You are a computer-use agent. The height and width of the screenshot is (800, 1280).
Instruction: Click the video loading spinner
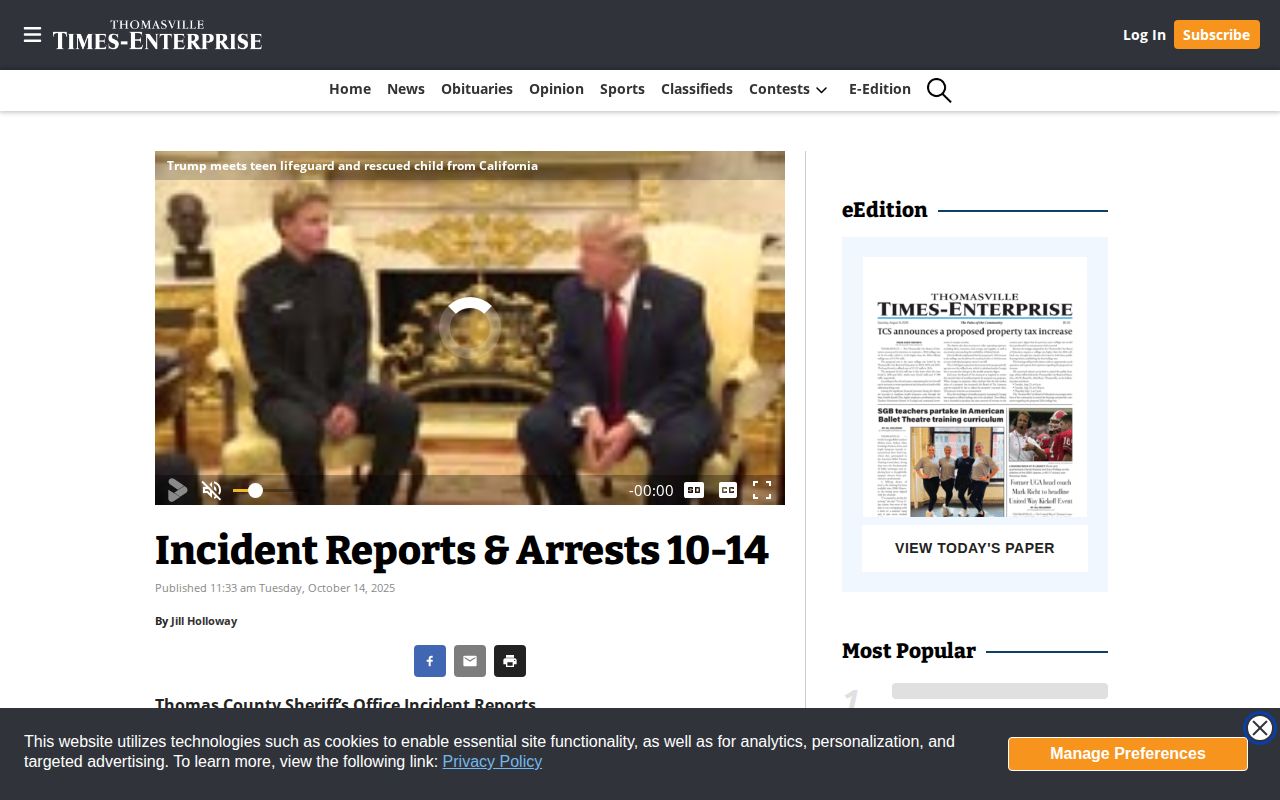pos(470,328)
